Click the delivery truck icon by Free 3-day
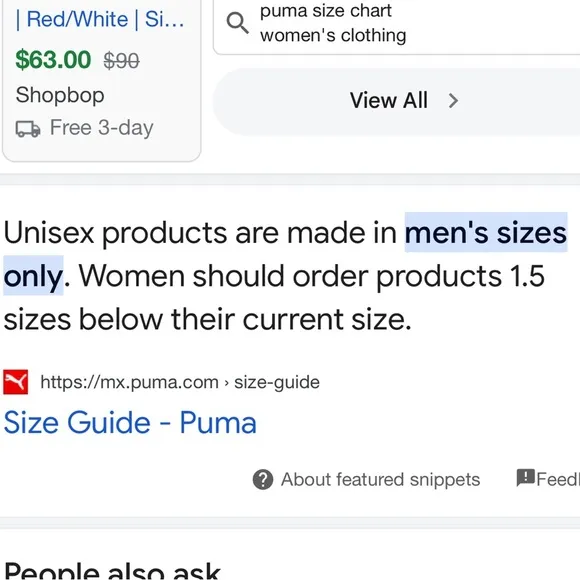 click(x=28, y=129)
